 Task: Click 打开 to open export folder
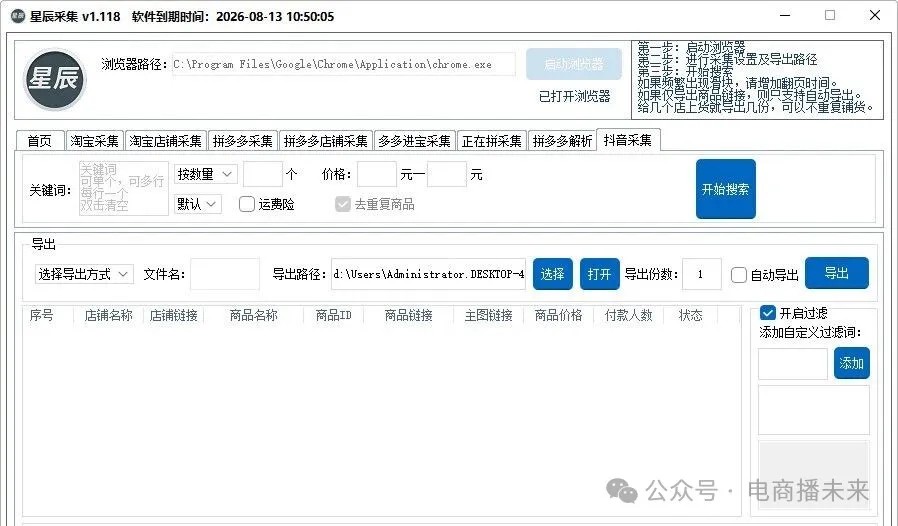pos(600,274)
